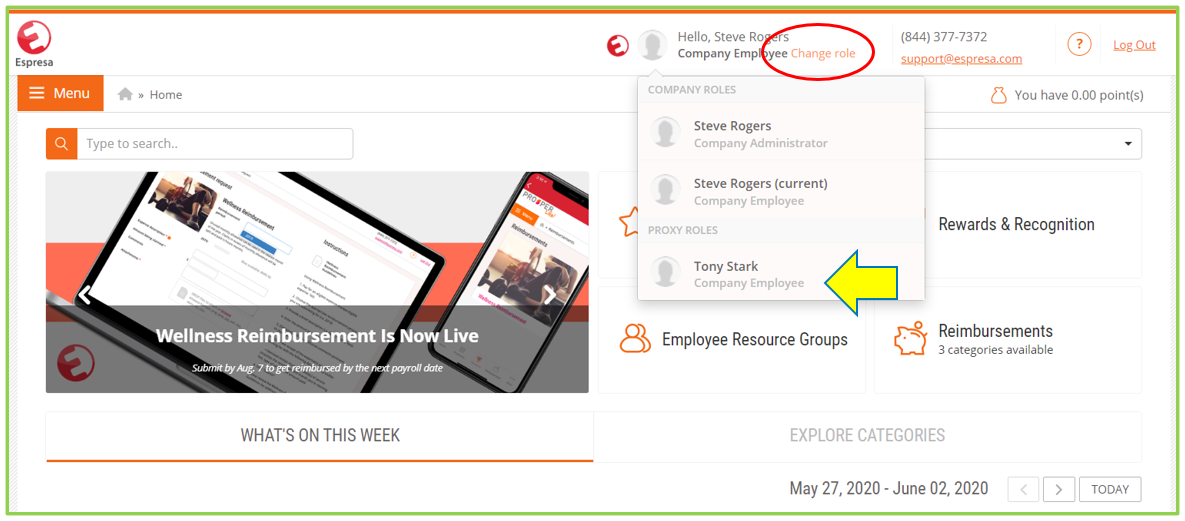Click the Espresa logo in header
Viewport: 1185px width, 521px height.
pyautogui.click(x=34, y=44)
